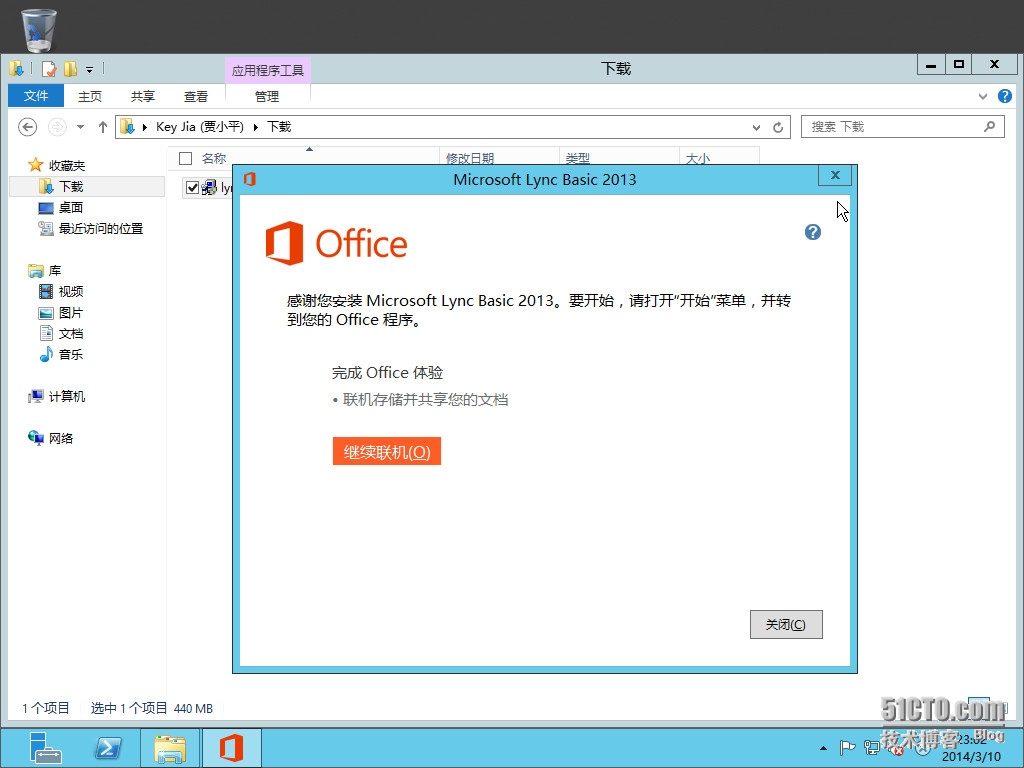The height and width of the screenshot is (768, 1024).
Task: Open the recent locations dropdown arrow
Action: pyautogui.click(x=80, y=127)
